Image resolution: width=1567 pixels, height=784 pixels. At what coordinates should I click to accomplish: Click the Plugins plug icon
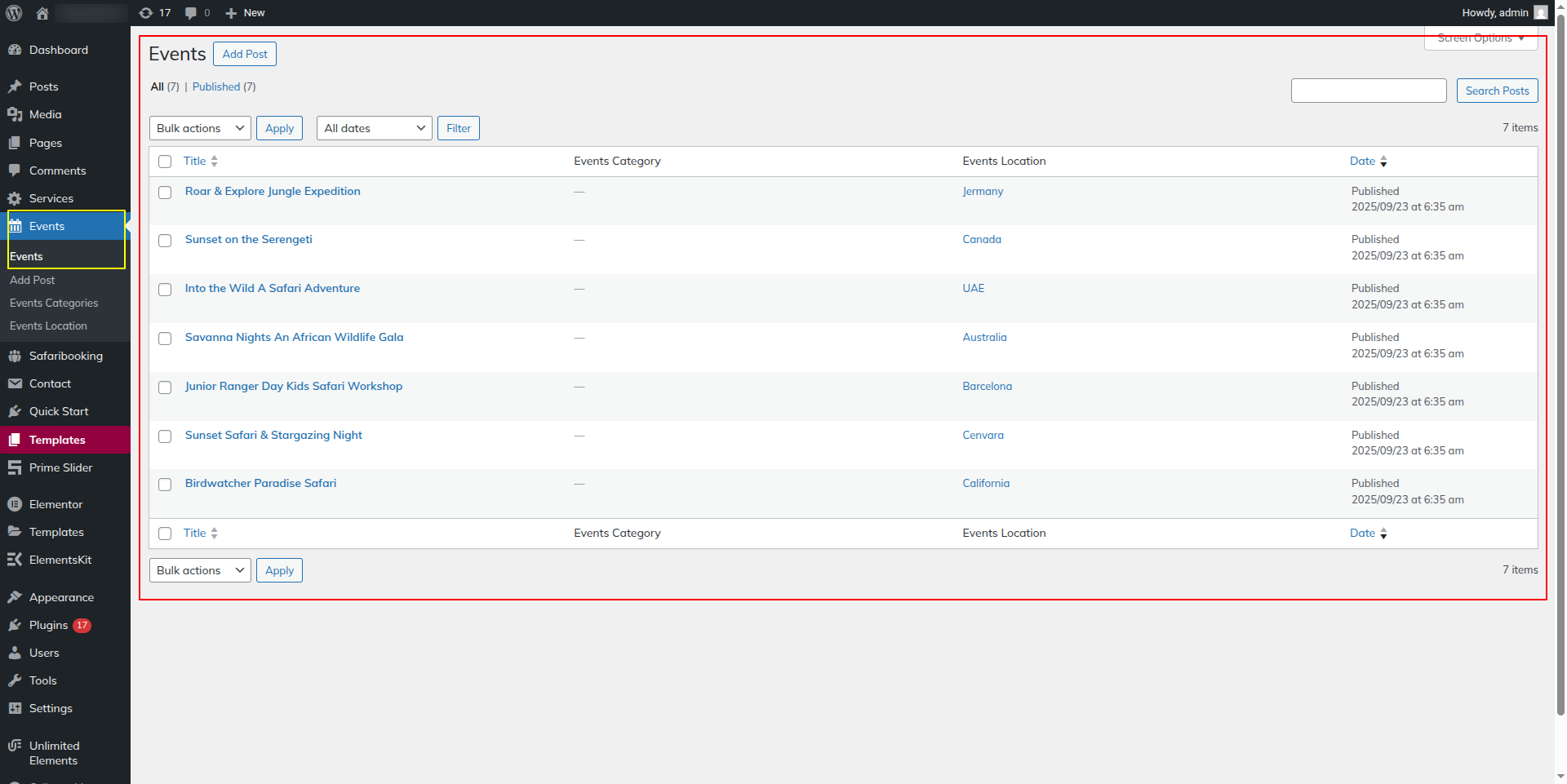15,626
